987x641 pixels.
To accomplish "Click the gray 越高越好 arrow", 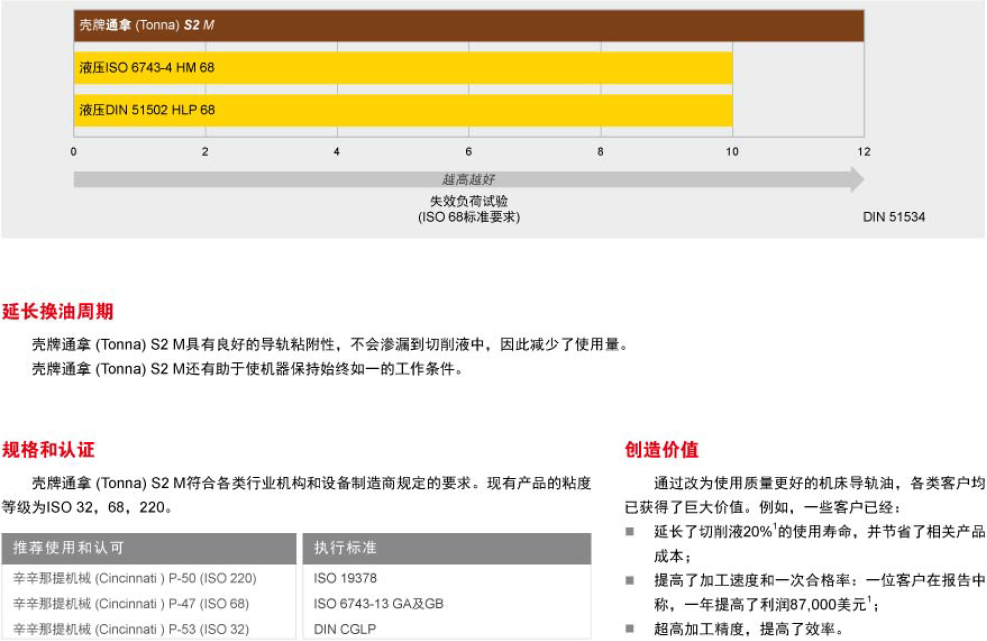I will [x=468, y=180].
